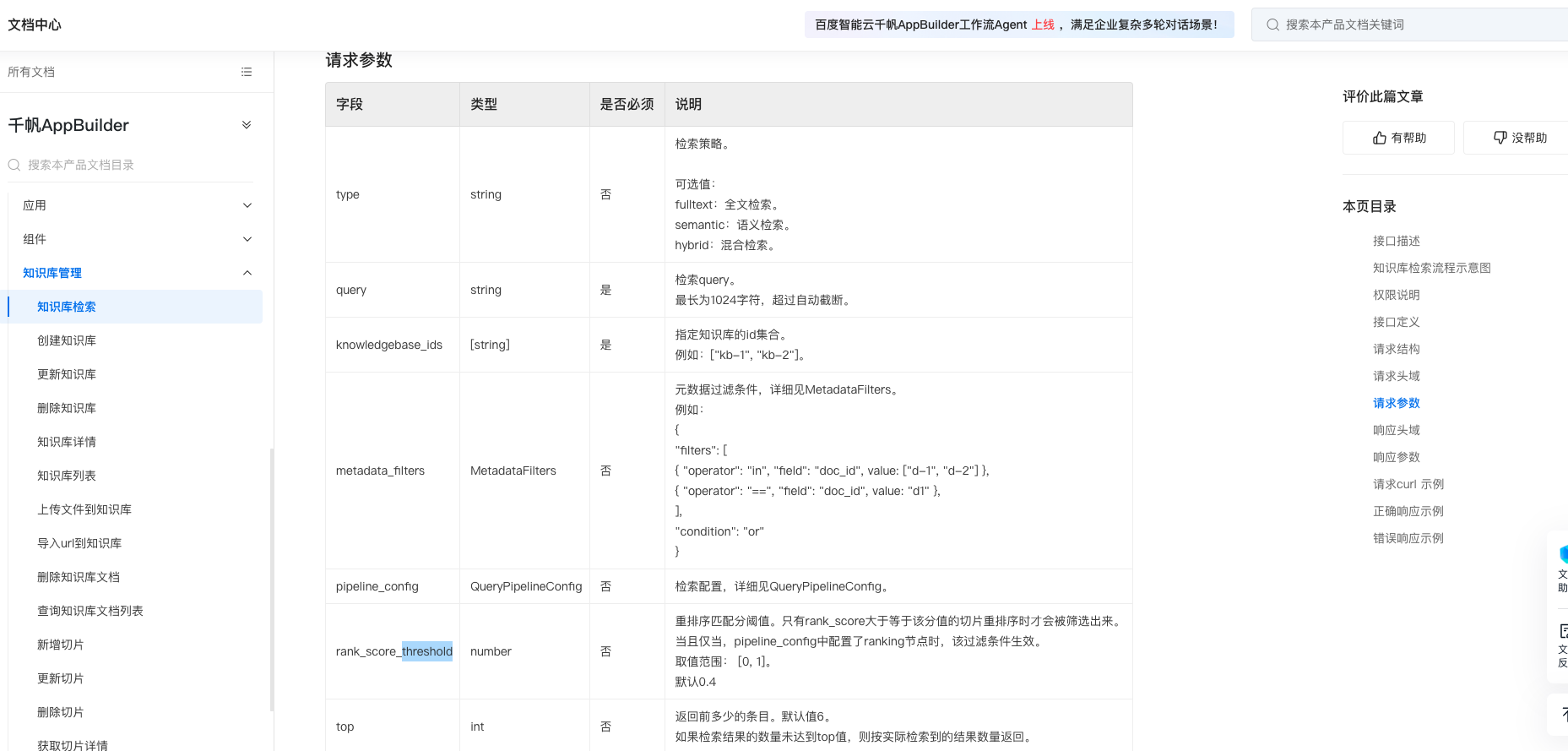Focus the 搜索本产品文档目录 sidebar search field

[x=131, y=165]
